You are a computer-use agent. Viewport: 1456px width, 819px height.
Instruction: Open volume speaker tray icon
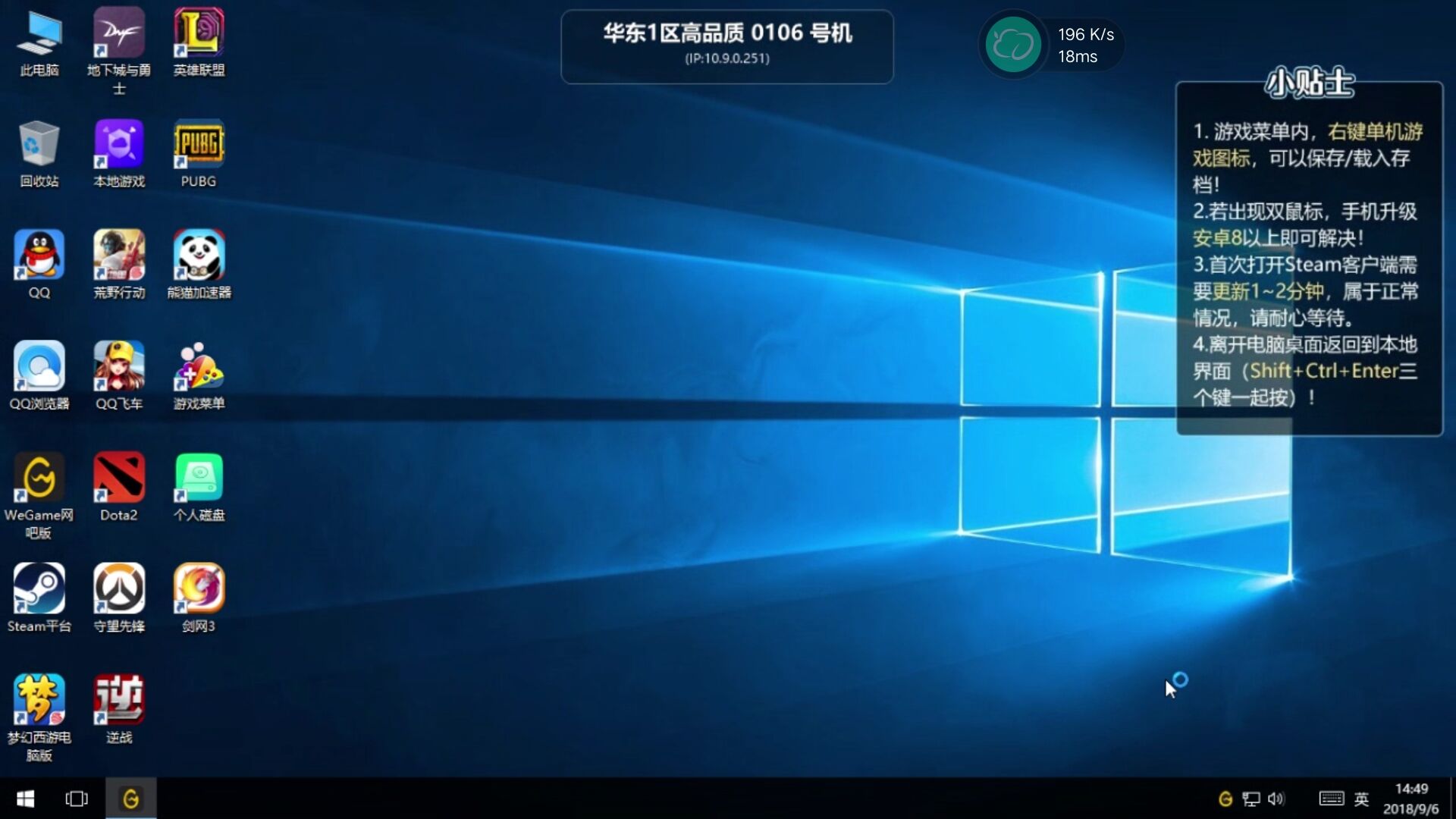pos(1276,799)
